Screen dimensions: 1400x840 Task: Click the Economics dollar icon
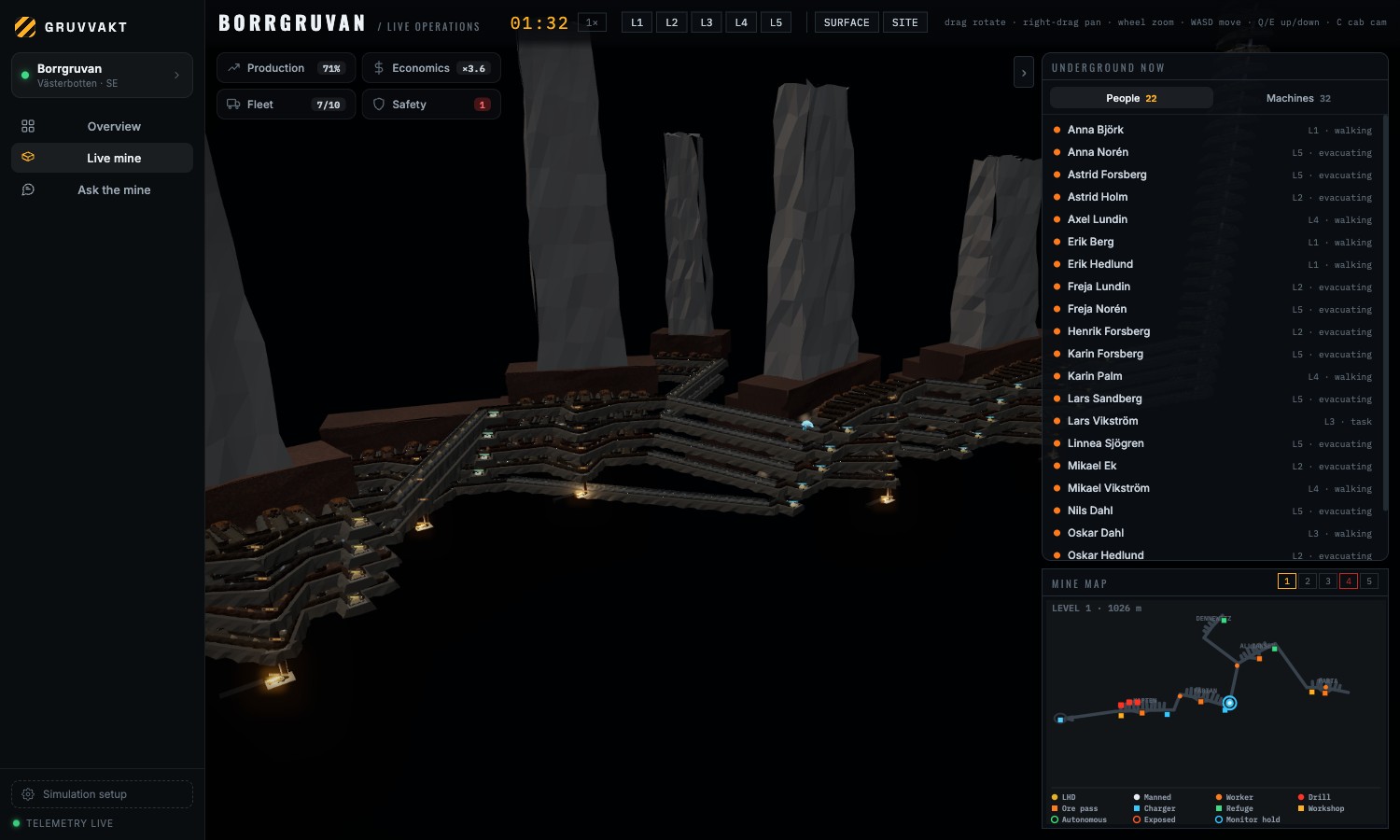coord(379,68)
